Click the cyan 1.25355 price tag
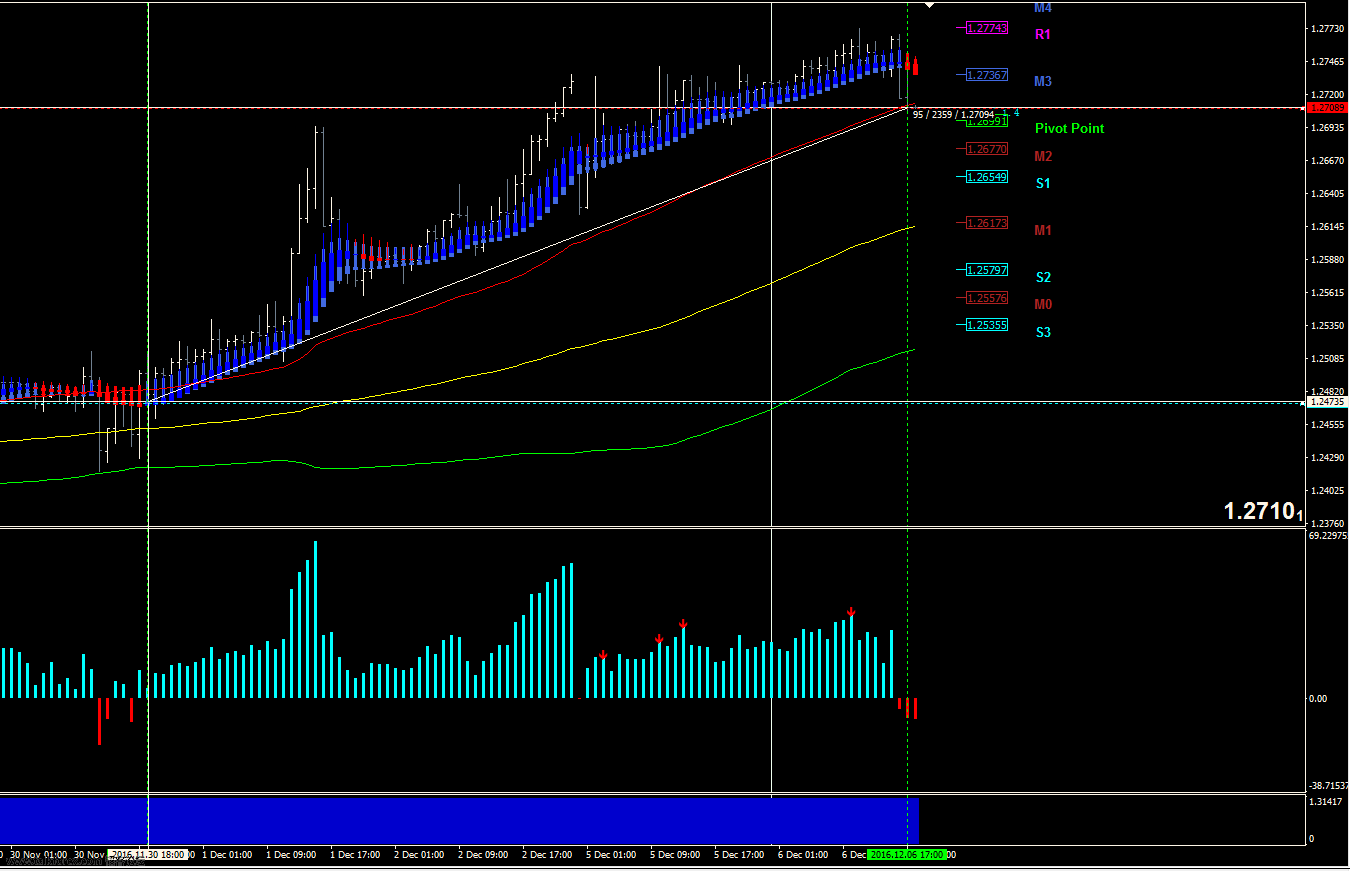This screenshot has height=871, width=1350. click(x=986, y=325)
